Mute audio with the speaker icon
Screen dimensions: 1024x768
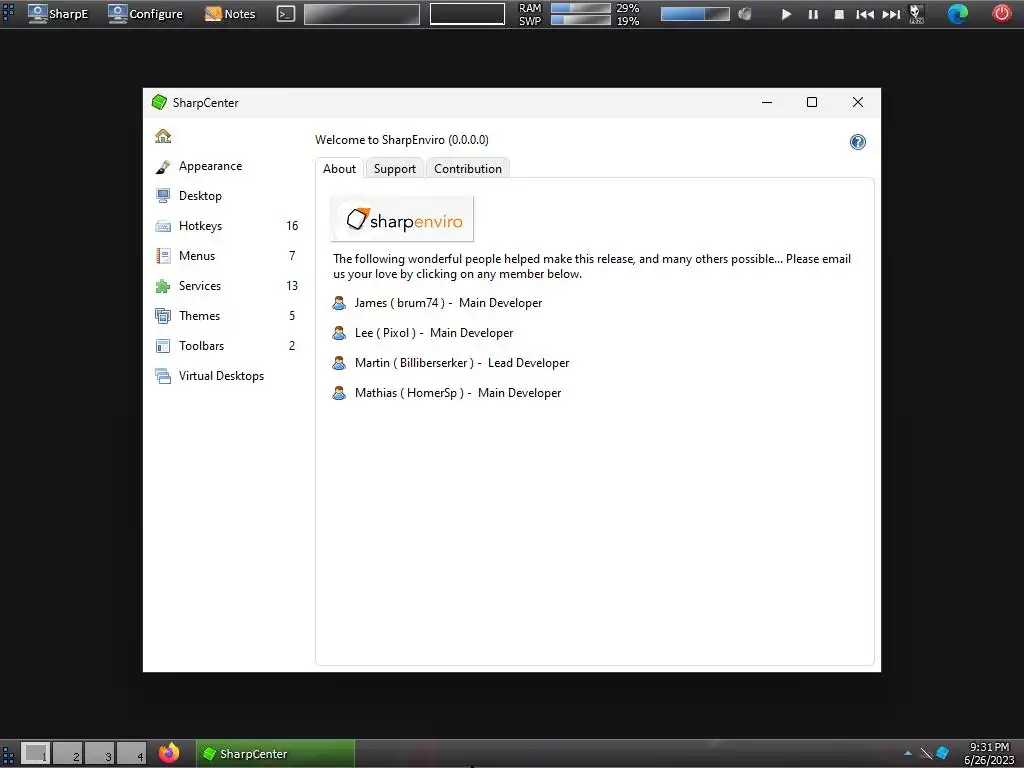[x=744, y=14]
